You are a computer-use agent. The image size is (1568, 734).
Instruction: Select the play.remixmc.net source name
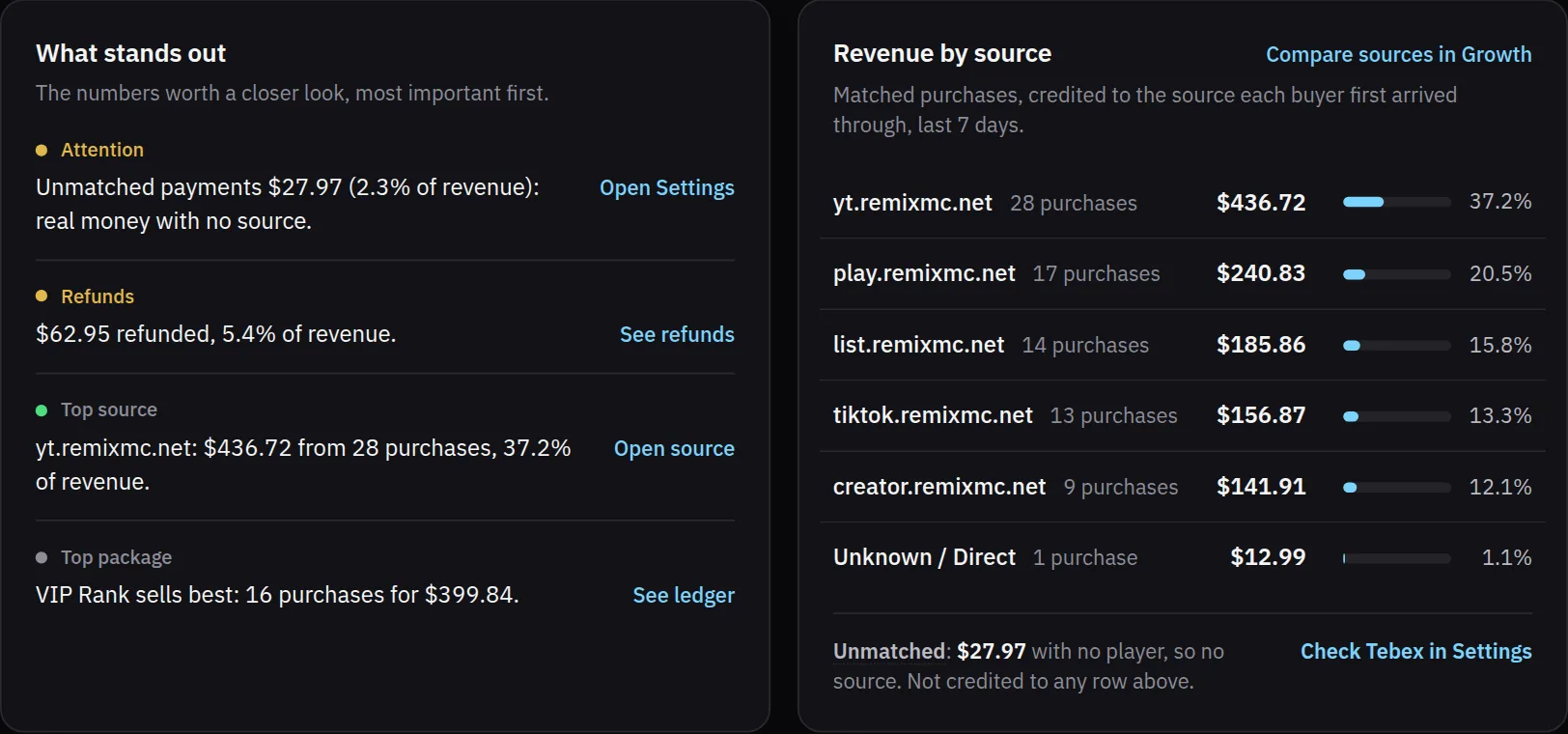point(924,273)
